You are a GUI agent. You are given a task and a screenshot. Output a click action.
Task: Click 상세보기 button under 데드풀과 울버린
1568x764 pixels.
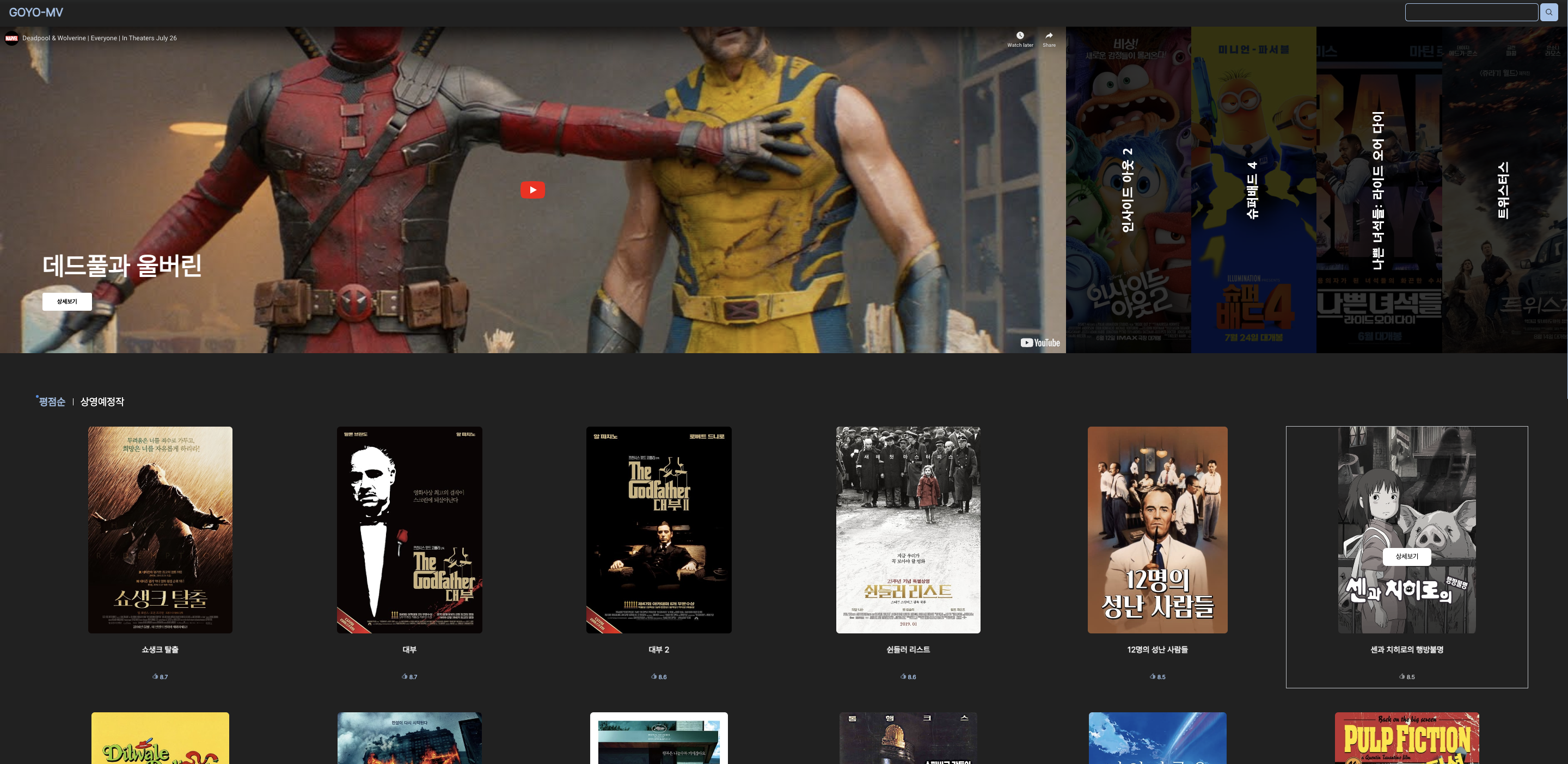click(x=67, y=301)
